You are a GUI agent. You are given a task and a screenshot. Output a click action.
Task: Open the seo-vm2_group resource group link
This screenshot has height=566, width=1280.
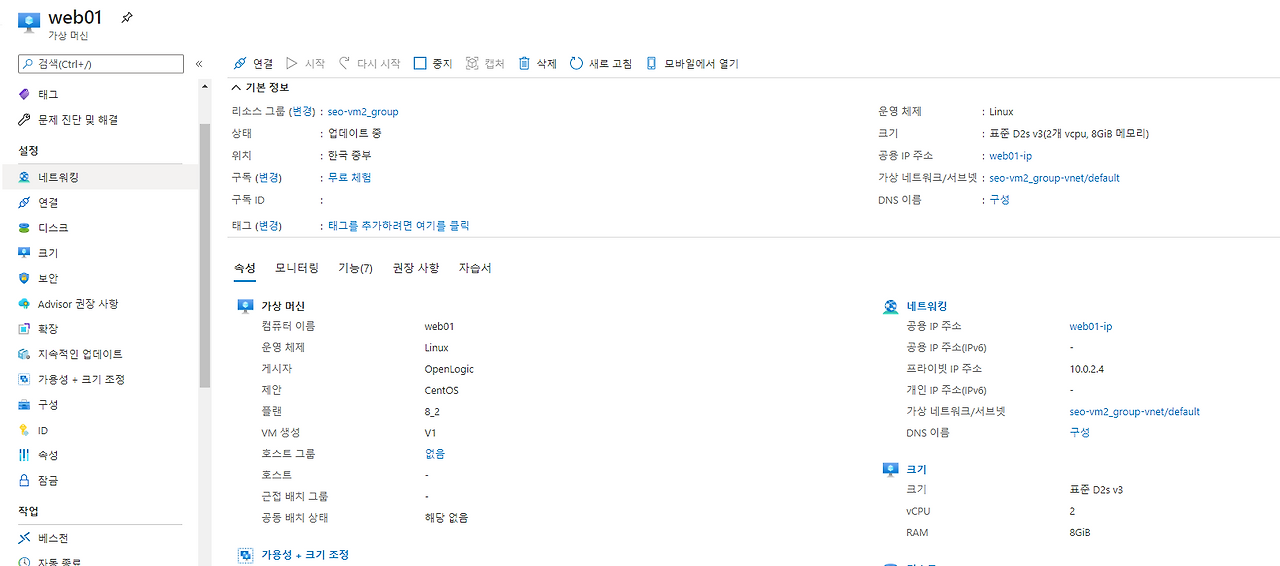coord(363,112)
